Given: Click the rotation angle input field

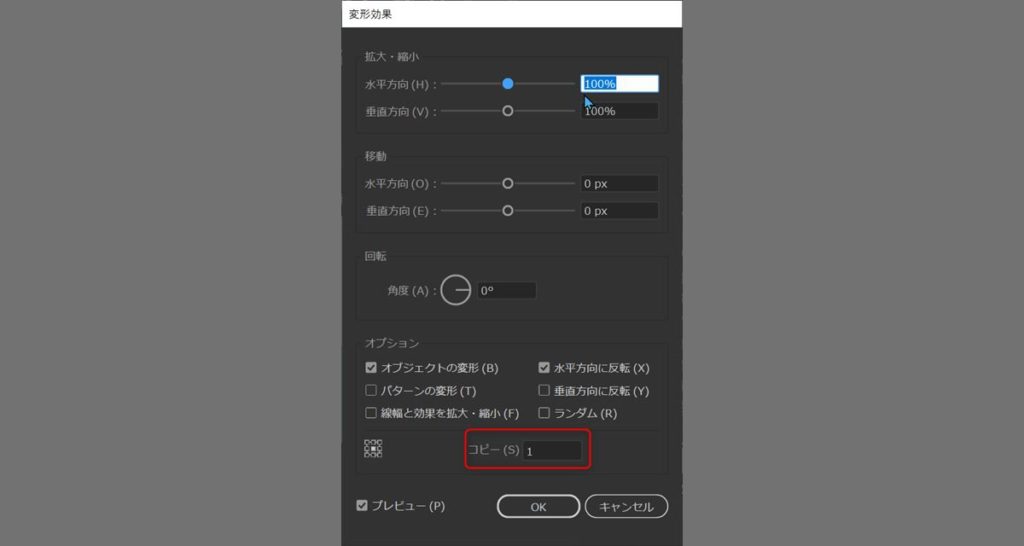Looking at the screenshot, I should coord(506,291).
